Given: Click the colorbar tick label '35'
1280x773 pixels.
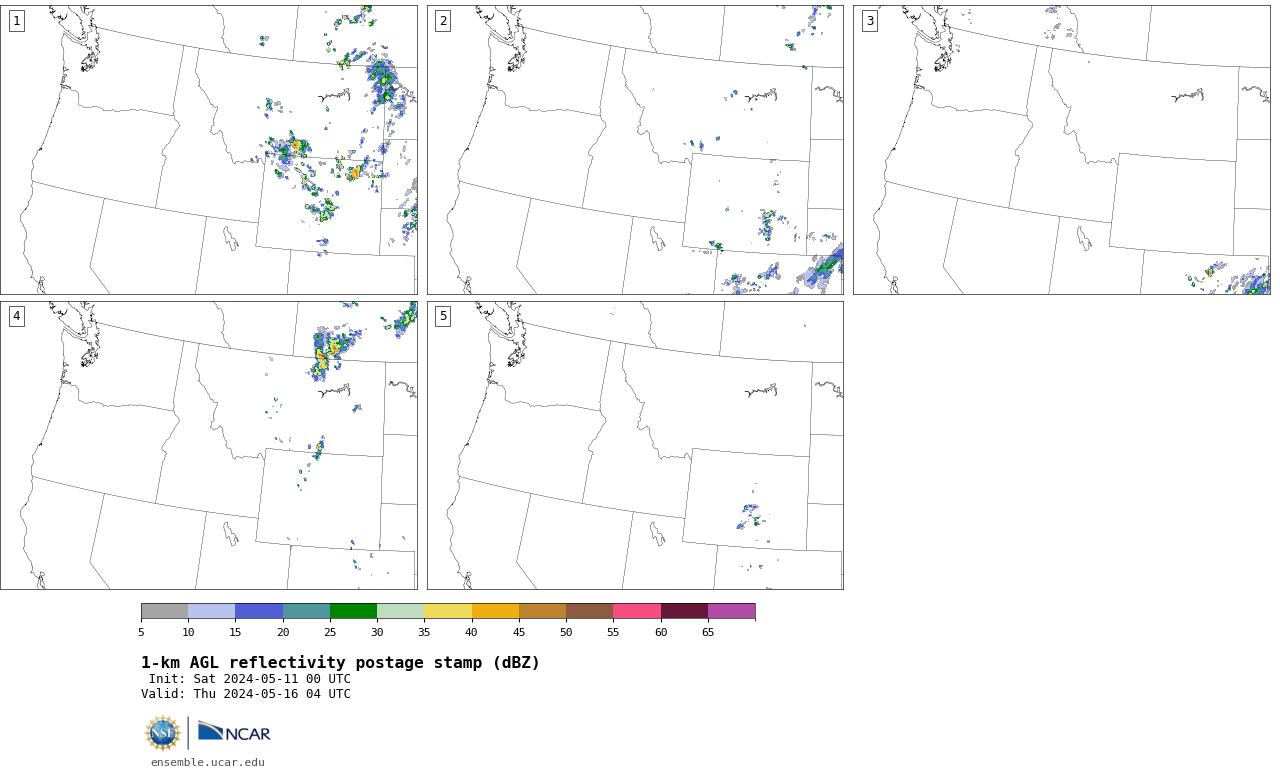Looking at the screenshot, I should [424, 632].
